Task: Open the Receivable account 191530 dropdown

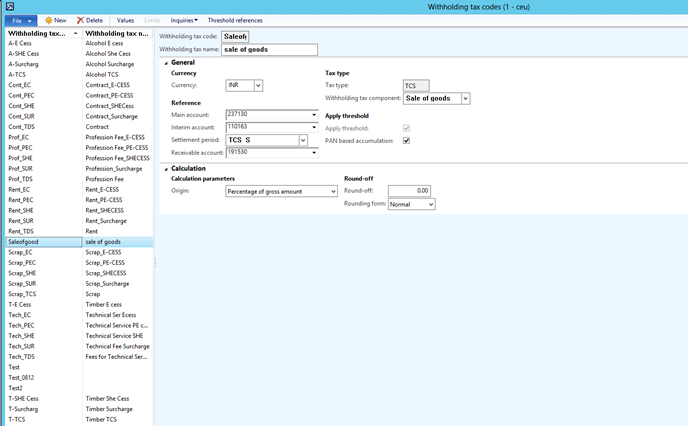Action: [x=314, y=153]
